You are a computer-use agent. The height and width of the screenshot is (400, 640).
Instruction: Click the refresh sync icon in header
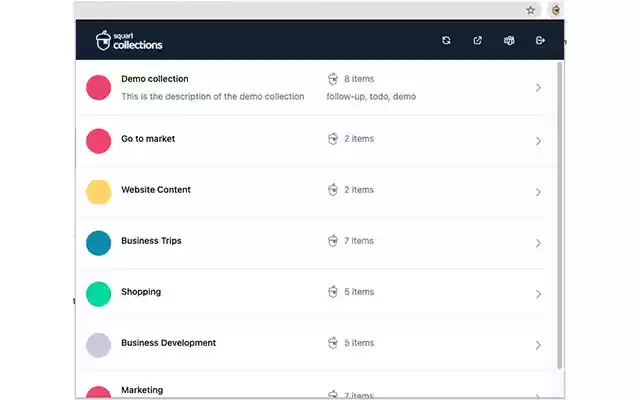tap(446, 40)
